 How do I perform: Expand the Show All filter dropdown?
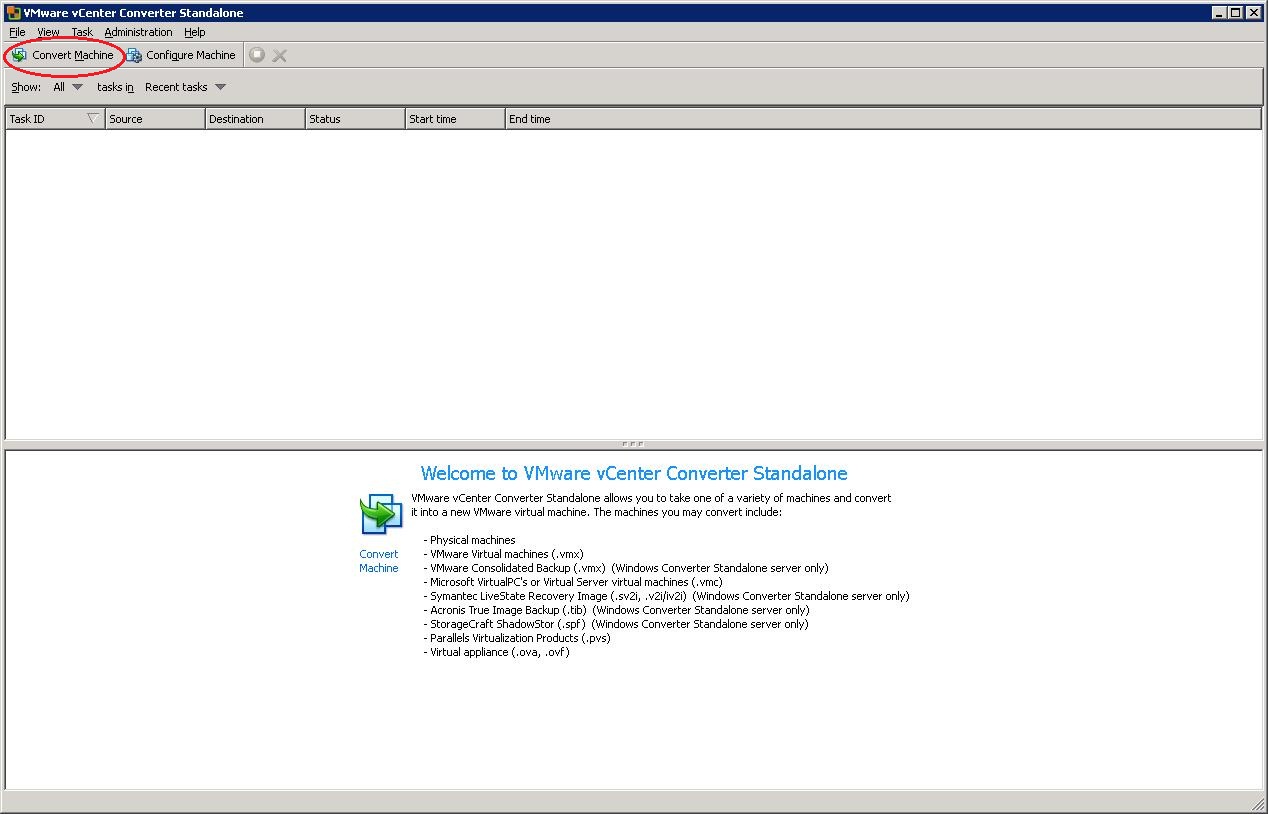click(68, 87)
